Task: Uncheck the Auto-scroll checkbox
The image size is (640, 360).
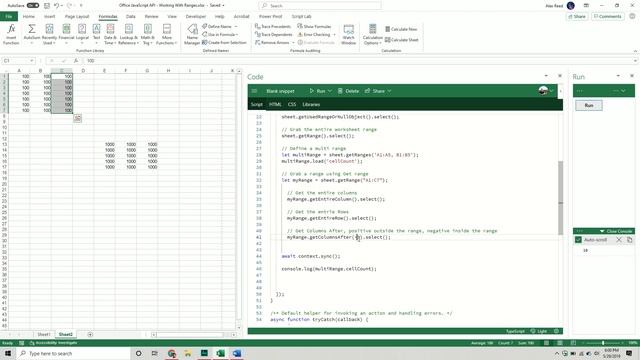Action: point(578,240)
